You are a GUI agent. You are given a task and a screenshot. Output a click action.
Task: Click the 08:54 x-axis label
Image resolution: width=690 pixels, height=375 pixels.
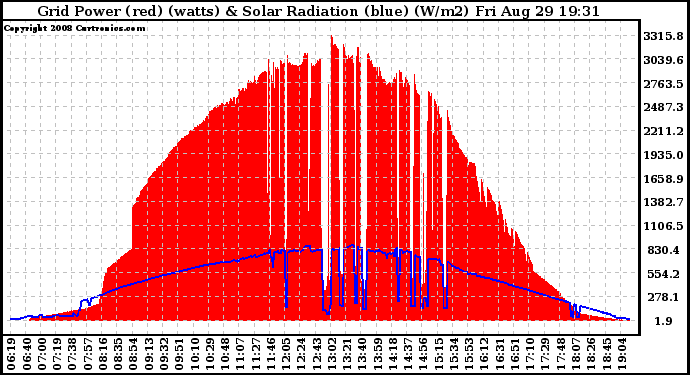pos(134,354)
